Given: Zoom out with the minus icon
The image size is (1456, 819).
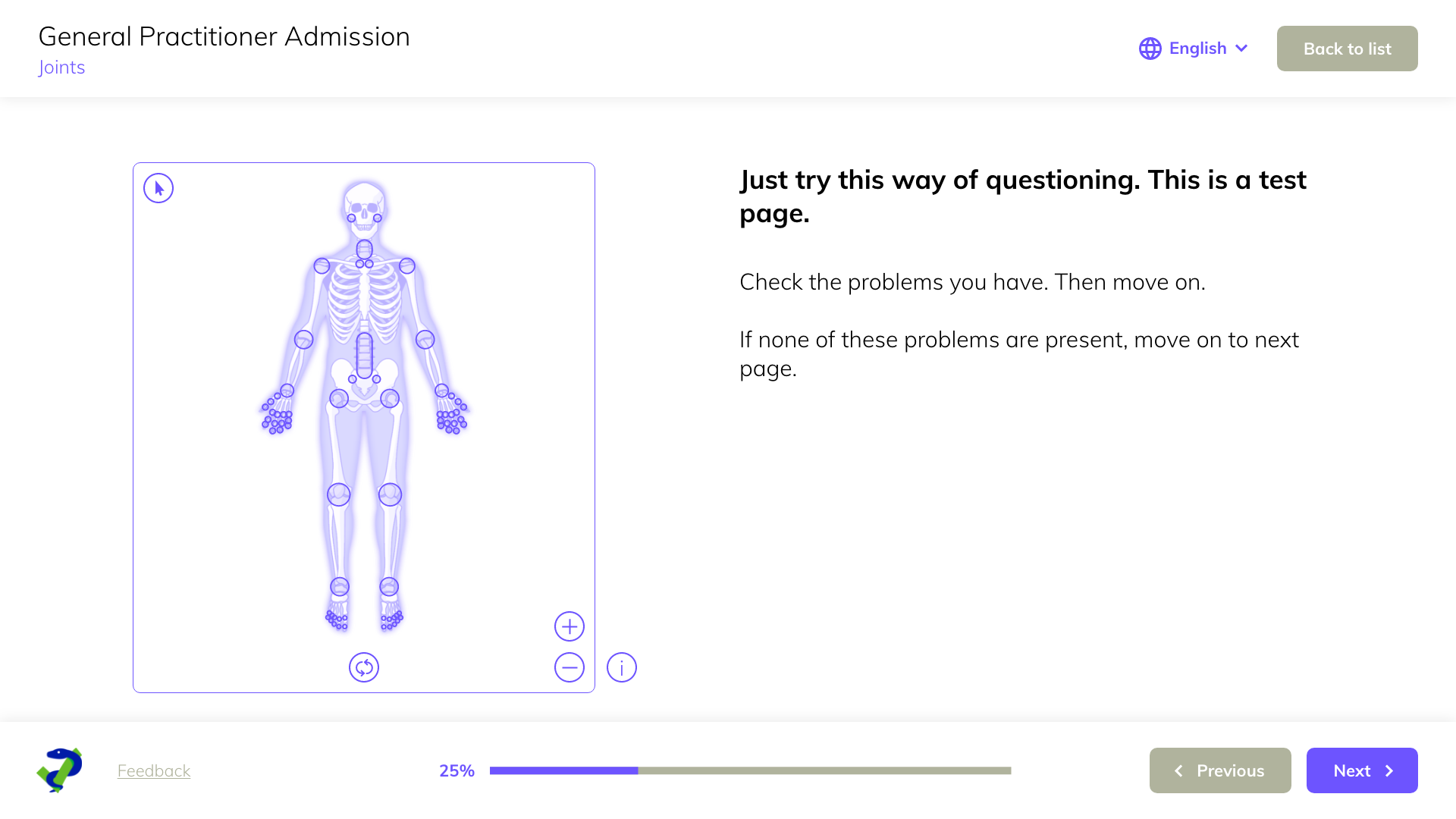Looking at the screenshot, I should pos(570,667).
